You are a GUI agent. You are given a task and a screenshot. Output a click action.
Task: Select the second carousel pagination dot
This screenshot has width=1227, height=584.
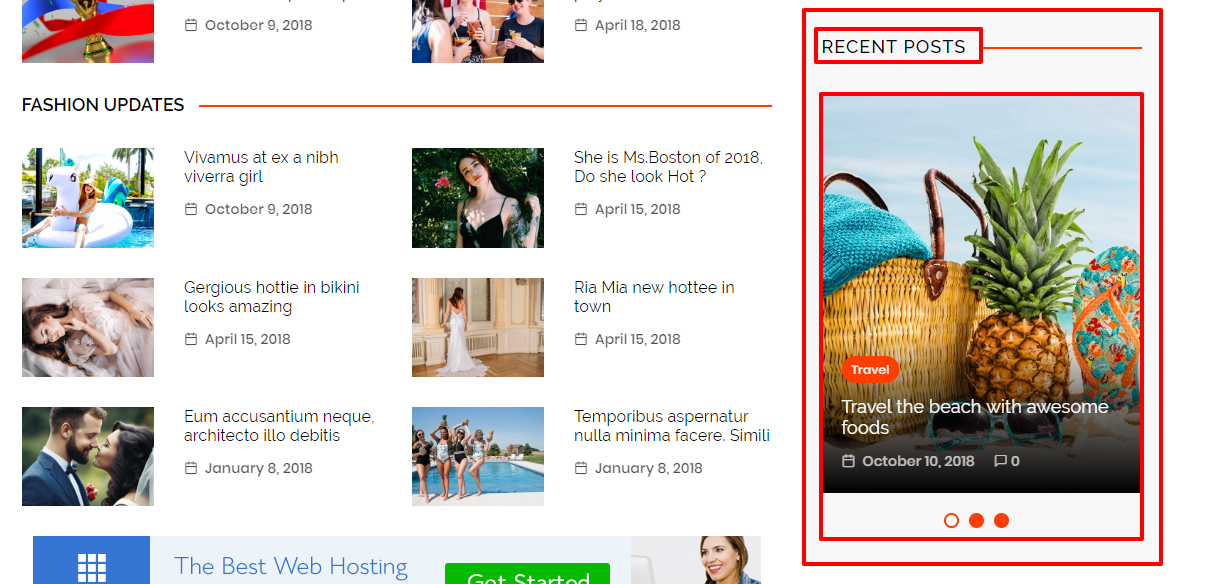tap(976, 520)
